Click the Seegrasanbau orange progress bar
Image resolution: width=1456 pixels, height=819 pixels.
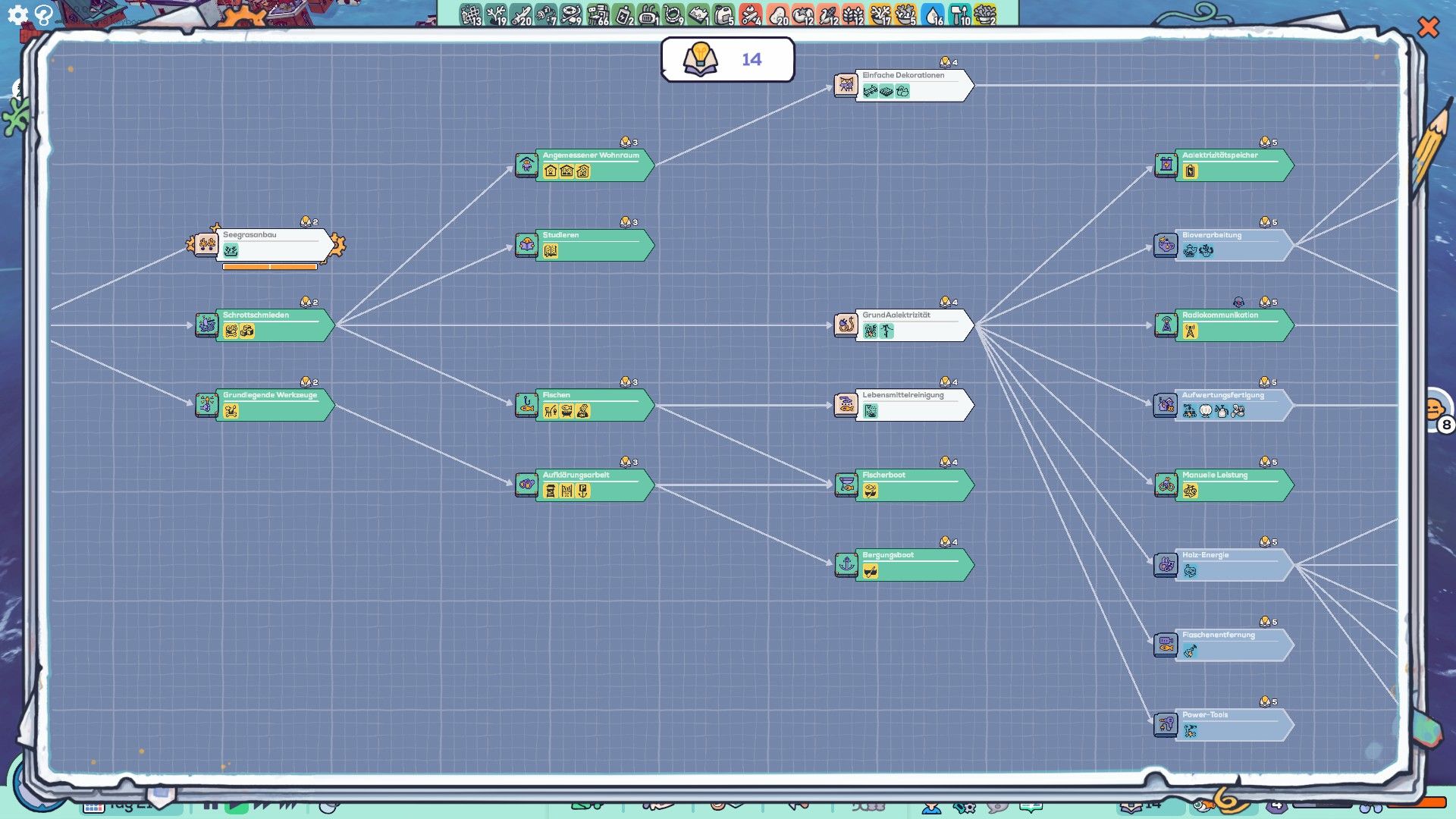pyautogui.click(x=270, y=266)
